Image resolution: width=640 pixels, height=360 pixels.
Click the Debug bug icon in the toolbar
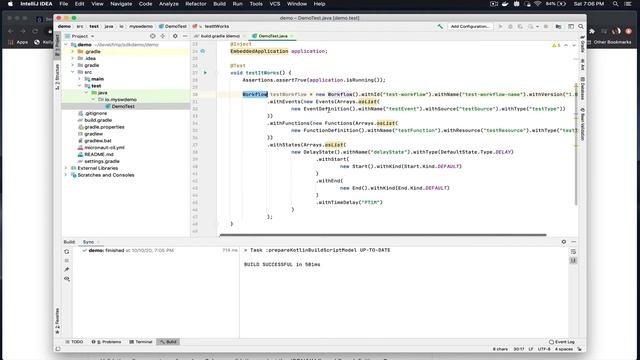(510, 27)
